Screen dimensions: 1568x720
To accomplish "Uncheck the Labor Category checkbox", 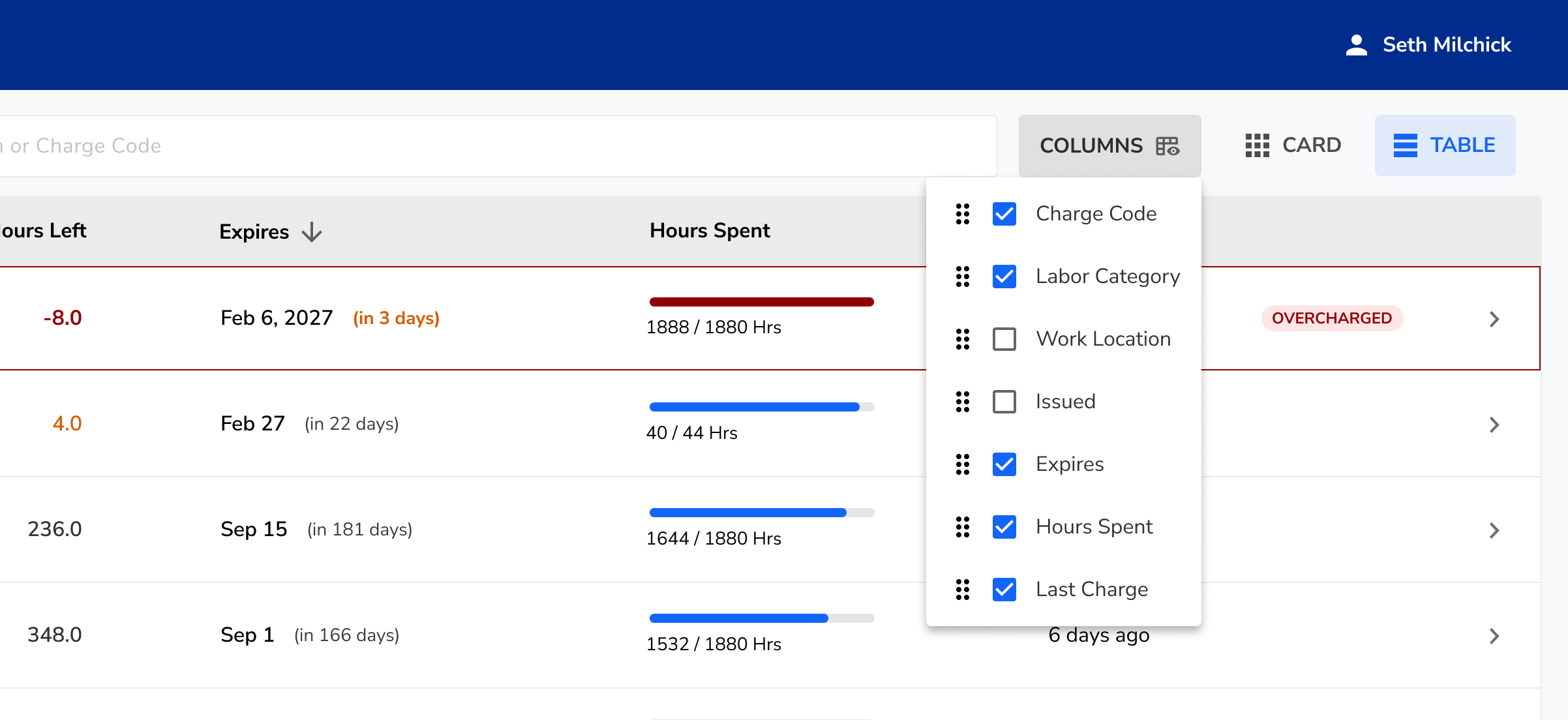I will coord(1004,277).
